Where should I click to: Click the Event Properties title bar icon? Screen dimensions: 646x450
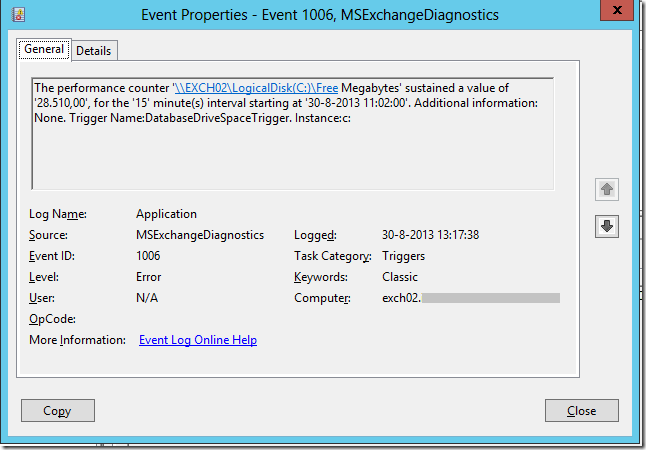click(18, 15)
